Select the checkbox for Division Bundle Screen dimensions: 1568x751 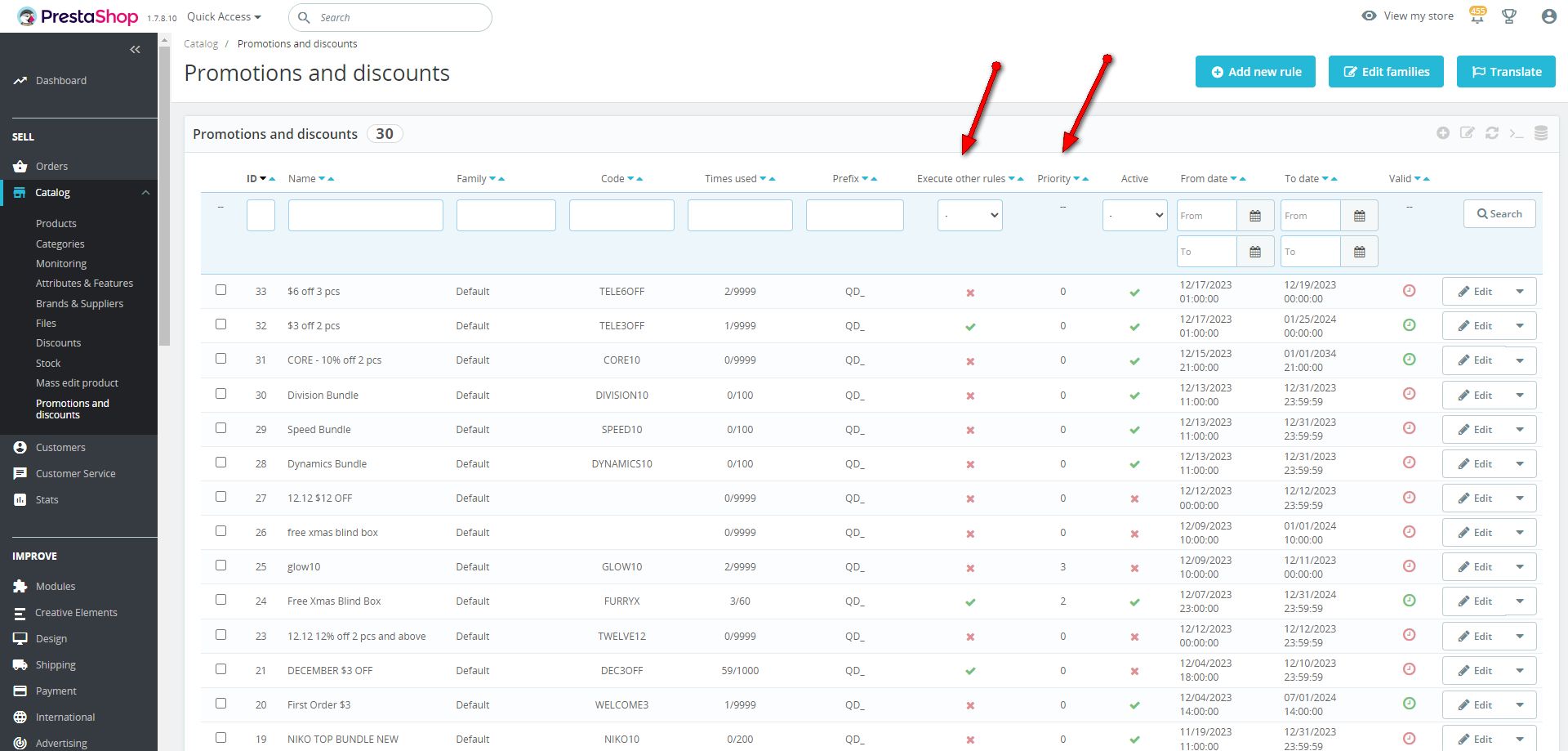[x=220, y=394]
